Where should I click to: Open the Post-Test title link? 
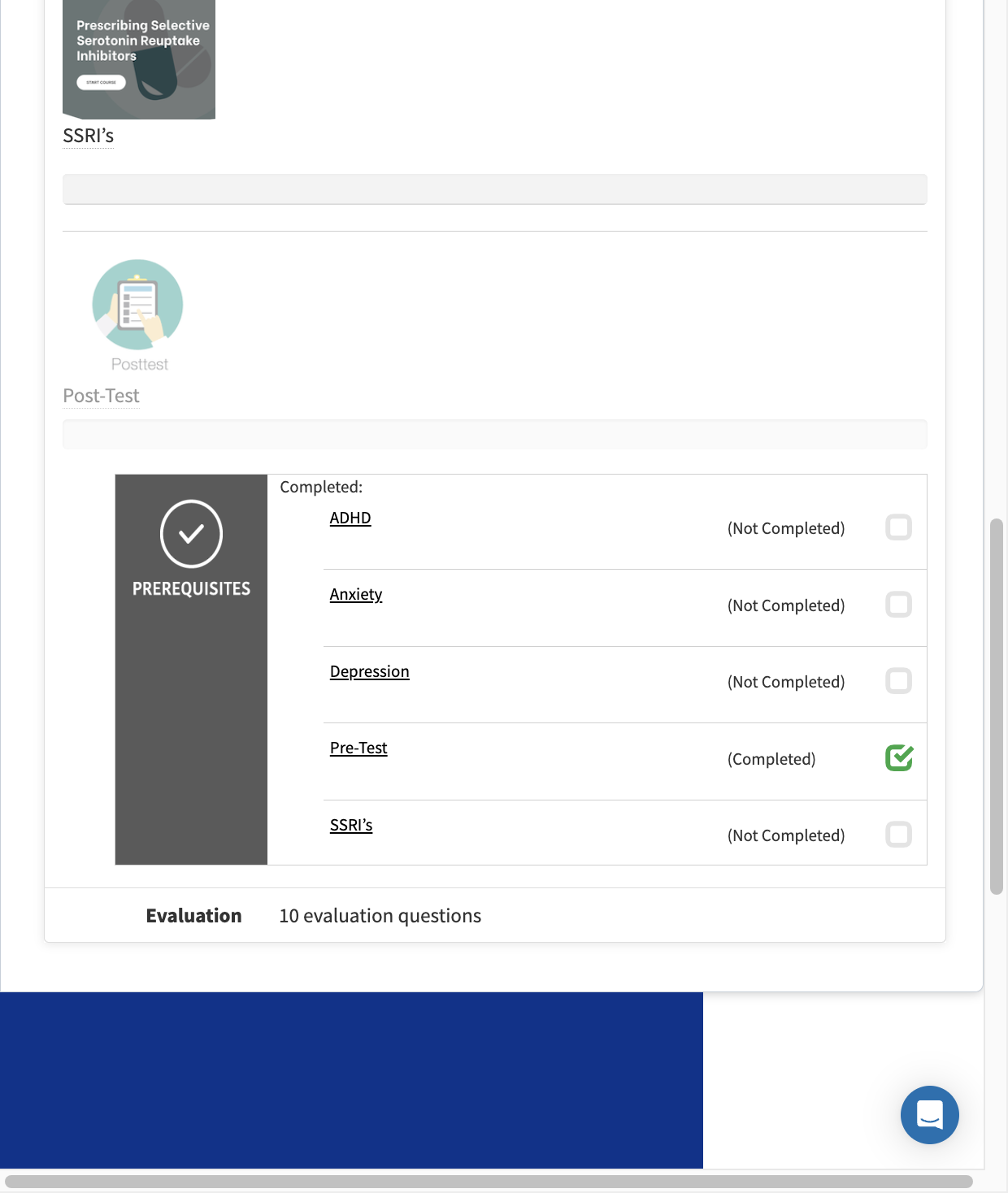click(102, 396)
